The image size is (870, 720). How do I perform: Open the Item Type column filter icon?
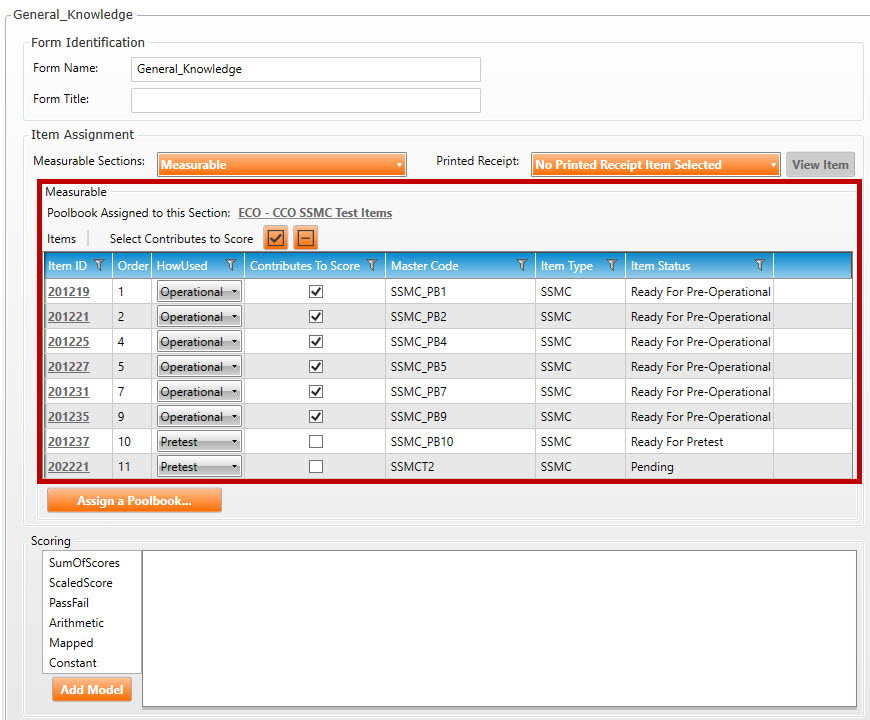(612, 266)
